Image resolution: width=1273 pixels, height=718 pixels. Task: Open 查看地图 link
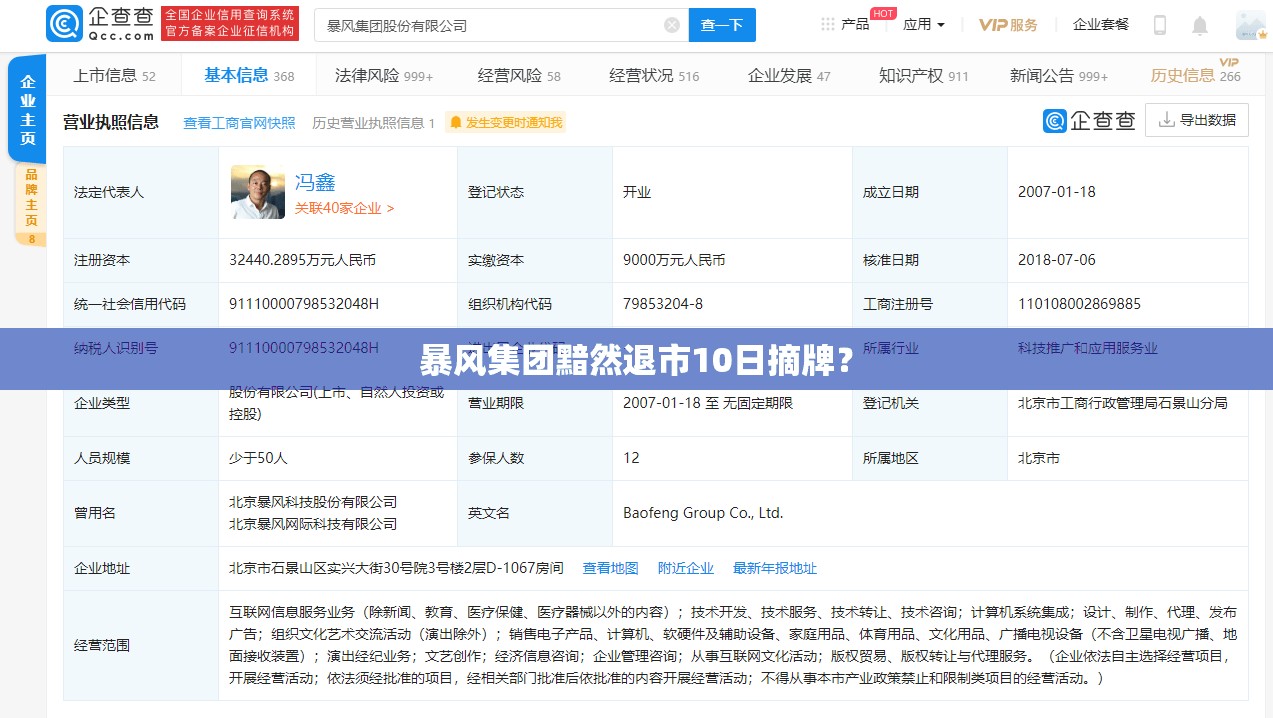pos(610,568)
